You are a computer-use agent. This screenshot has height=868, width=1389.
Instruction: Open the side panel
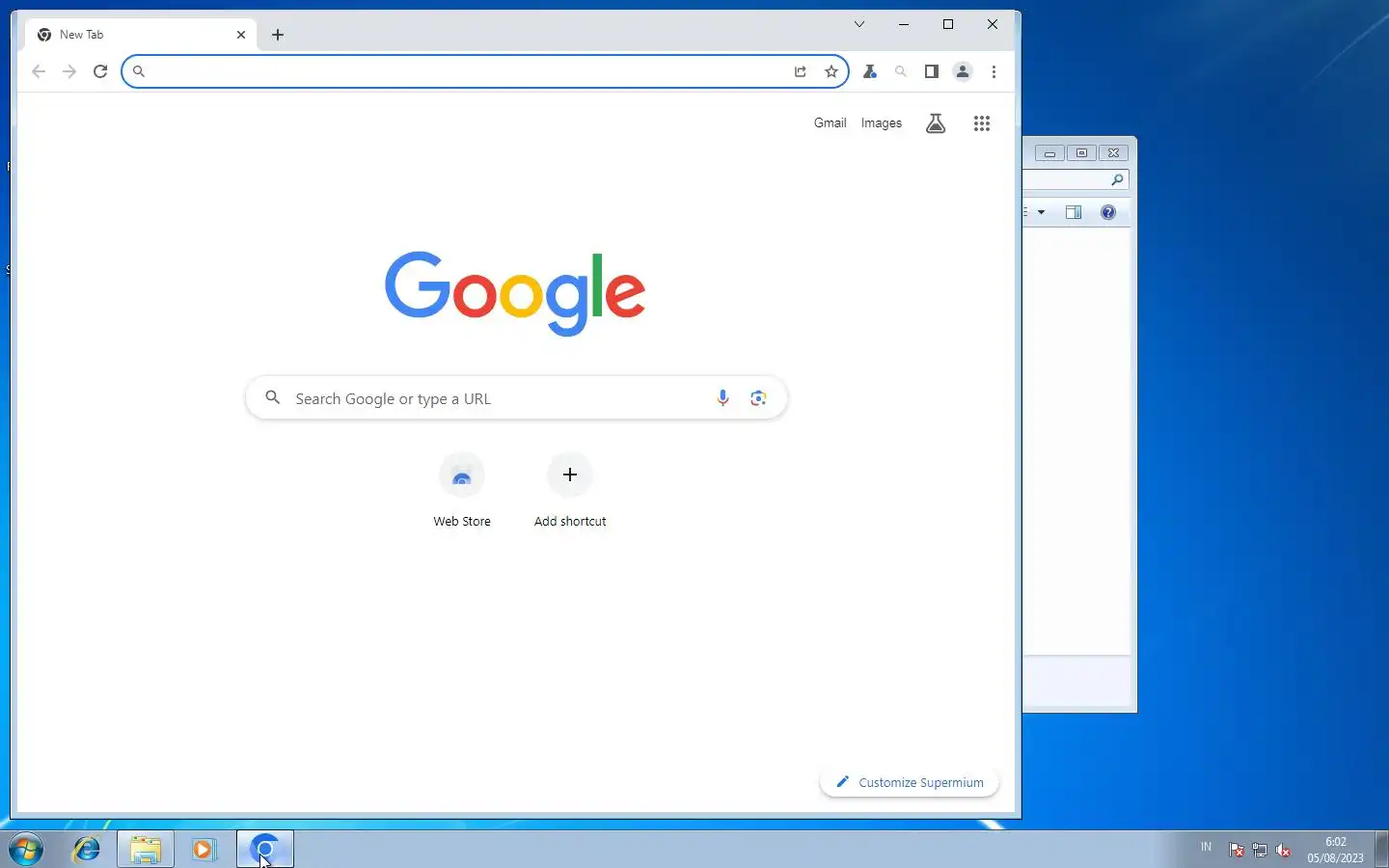(932, 71)
